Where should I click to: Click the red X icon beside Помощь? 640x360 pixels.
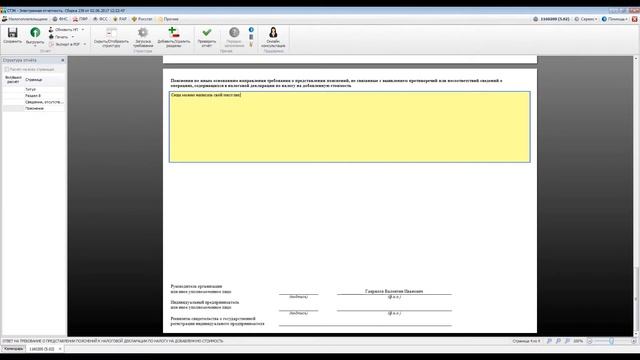[x=635, y=19]
